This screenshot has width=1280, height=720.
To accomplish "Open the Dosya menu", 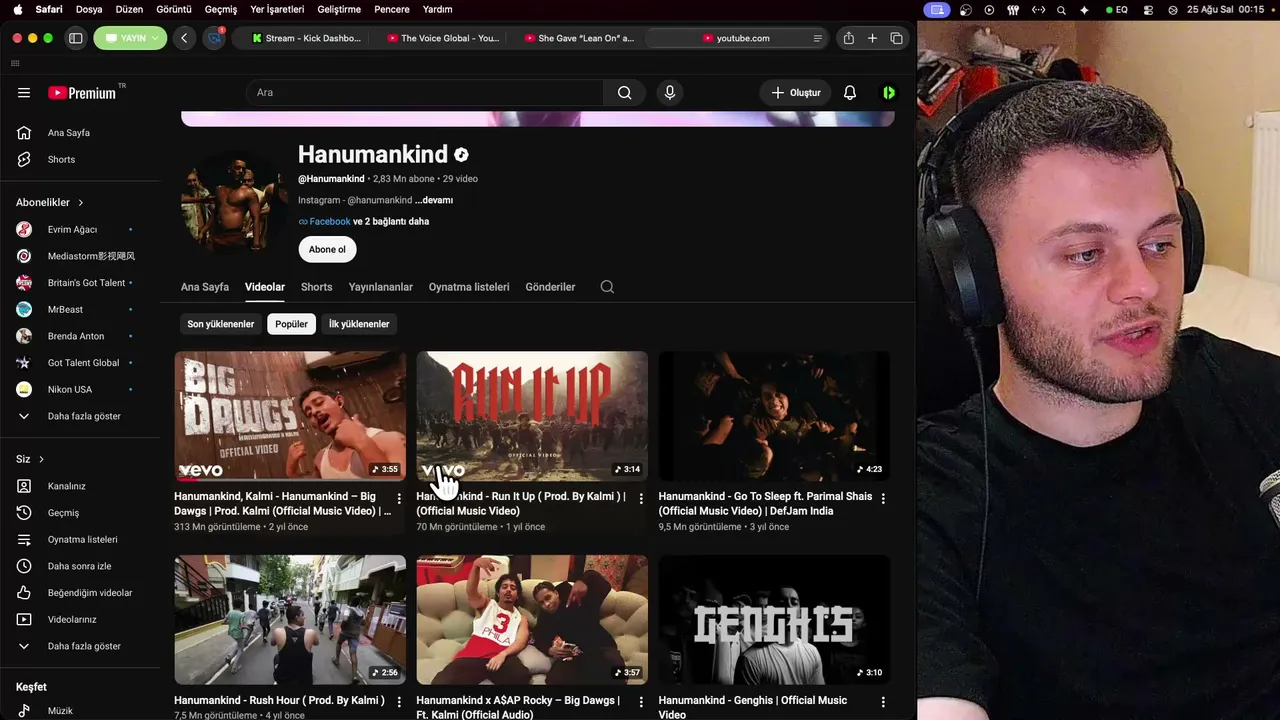I will 89,9.
